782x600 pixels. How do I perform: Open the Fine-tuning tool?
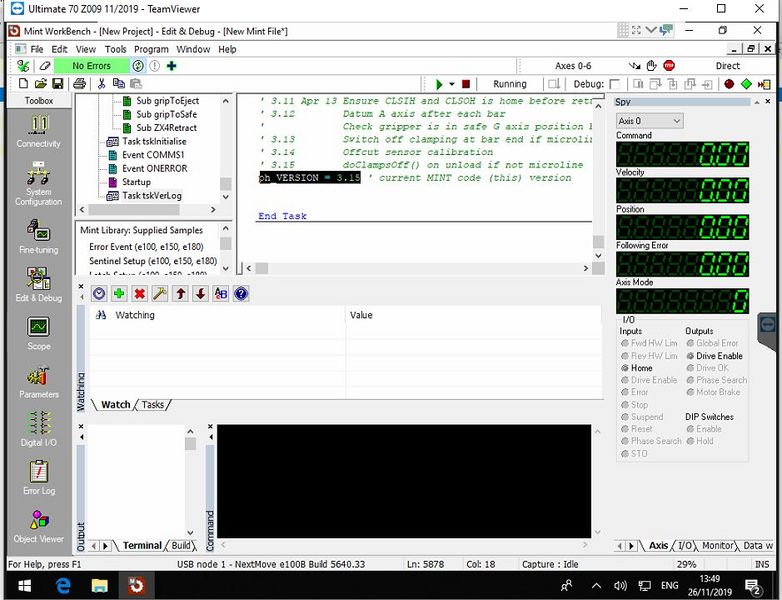point(39,237)
